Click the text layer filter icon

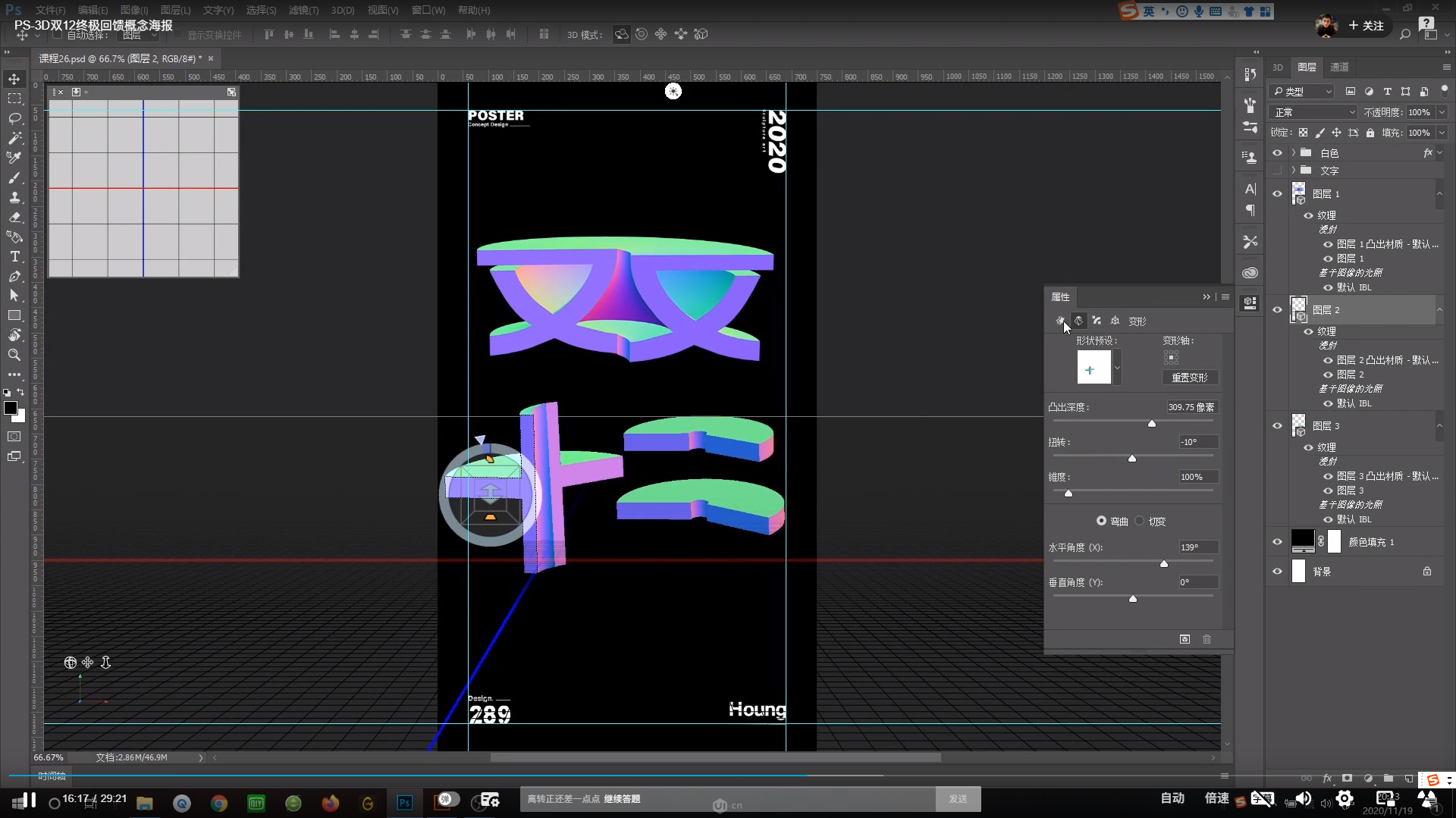pos(1388,91)
